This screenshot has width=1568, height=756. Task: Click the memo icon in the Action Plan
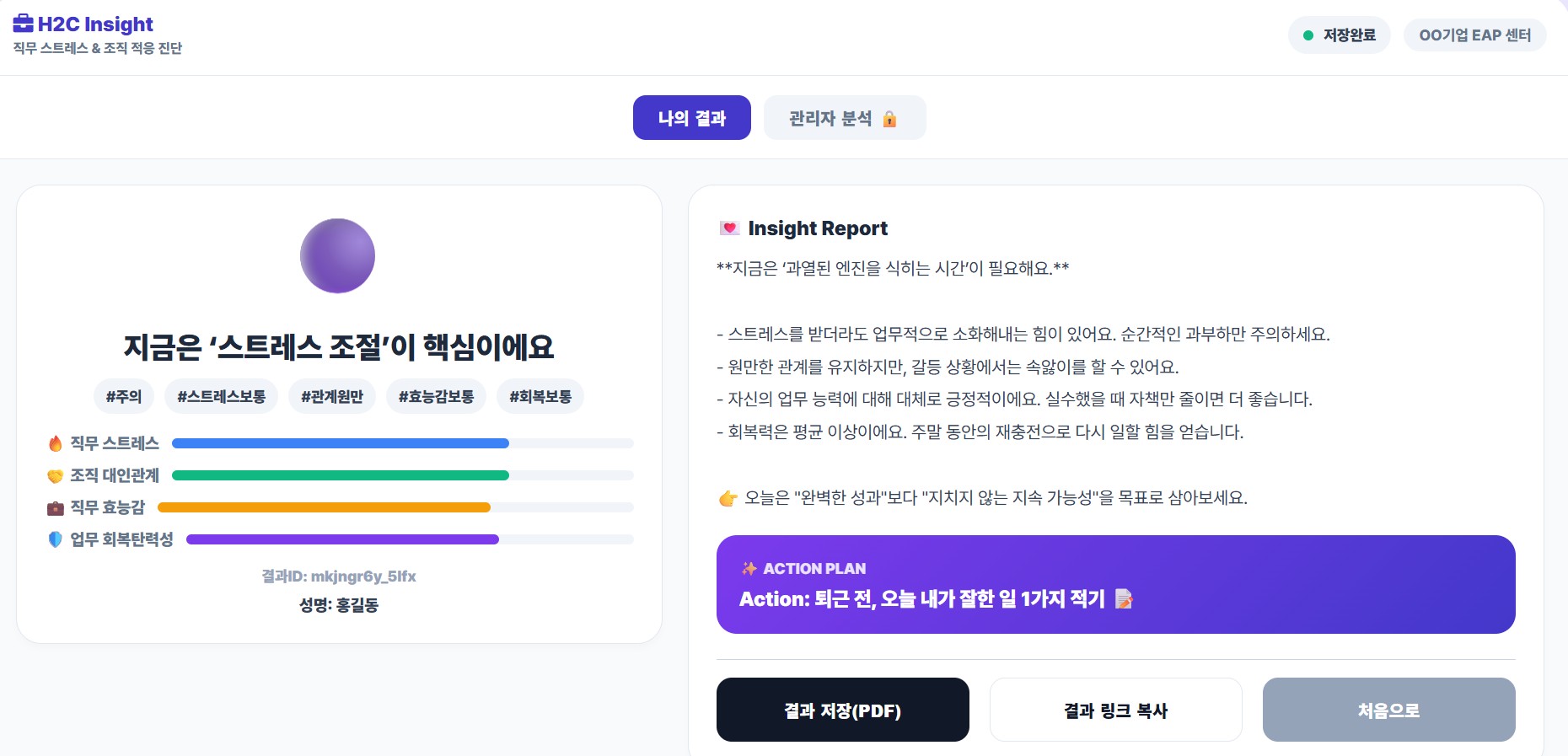pos(1123,599)
